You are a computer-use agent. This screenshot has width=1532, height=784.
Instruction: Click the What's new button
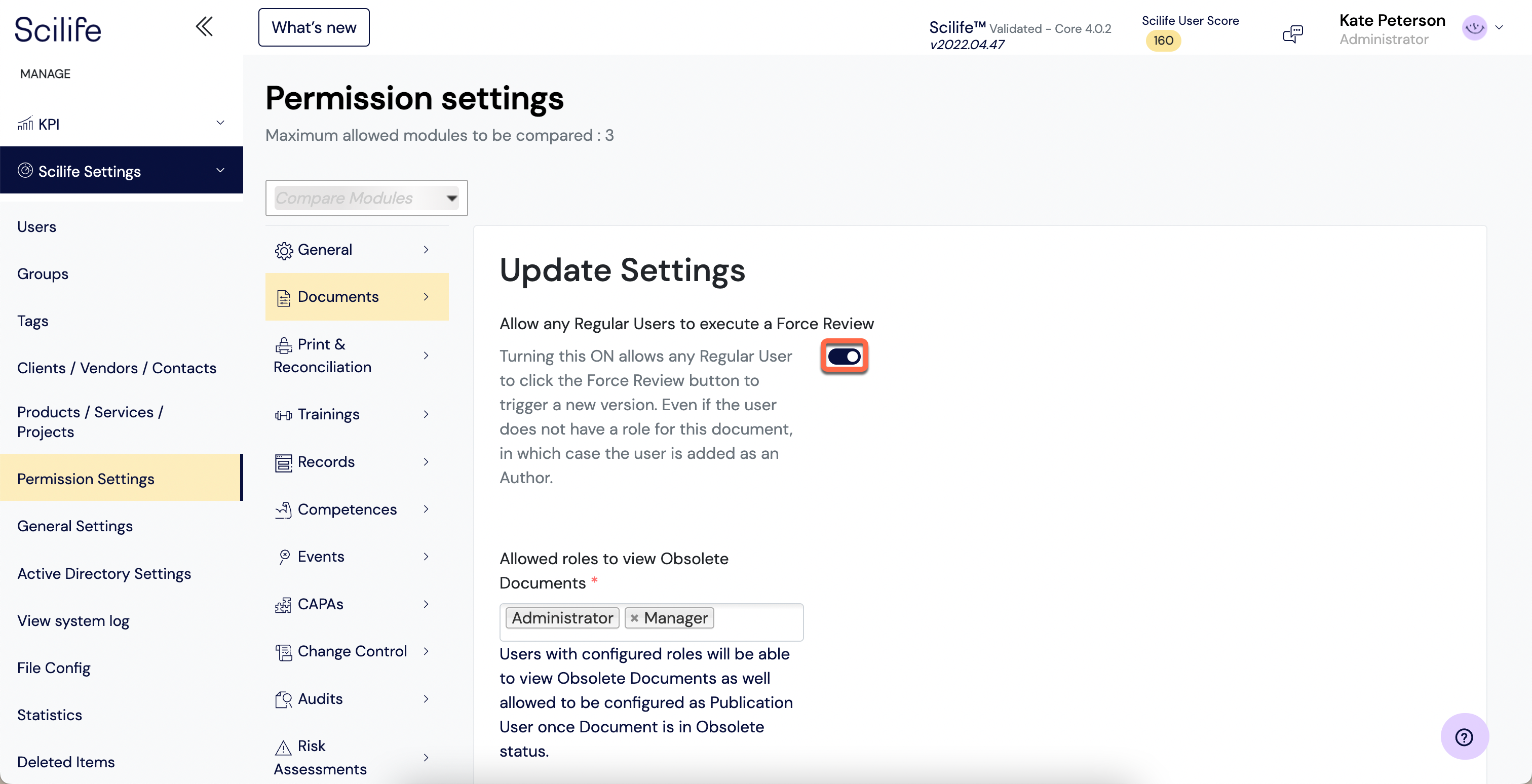pos(314,27)
